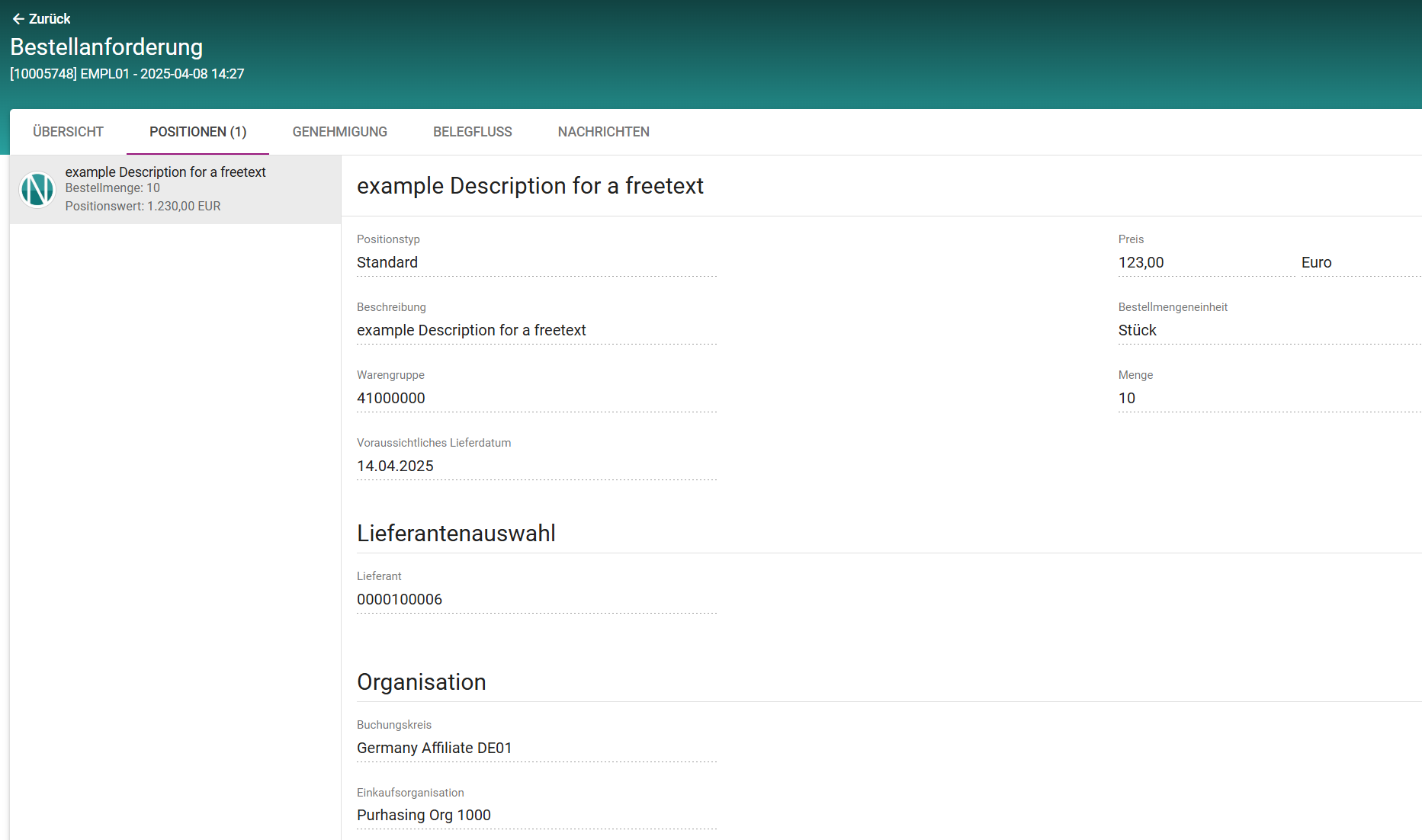The height and width of the screenshot is (840, 1422).
Task: Click the Buchungskreis field Germany Affiliate DE01
Action: tap(536, 749)
